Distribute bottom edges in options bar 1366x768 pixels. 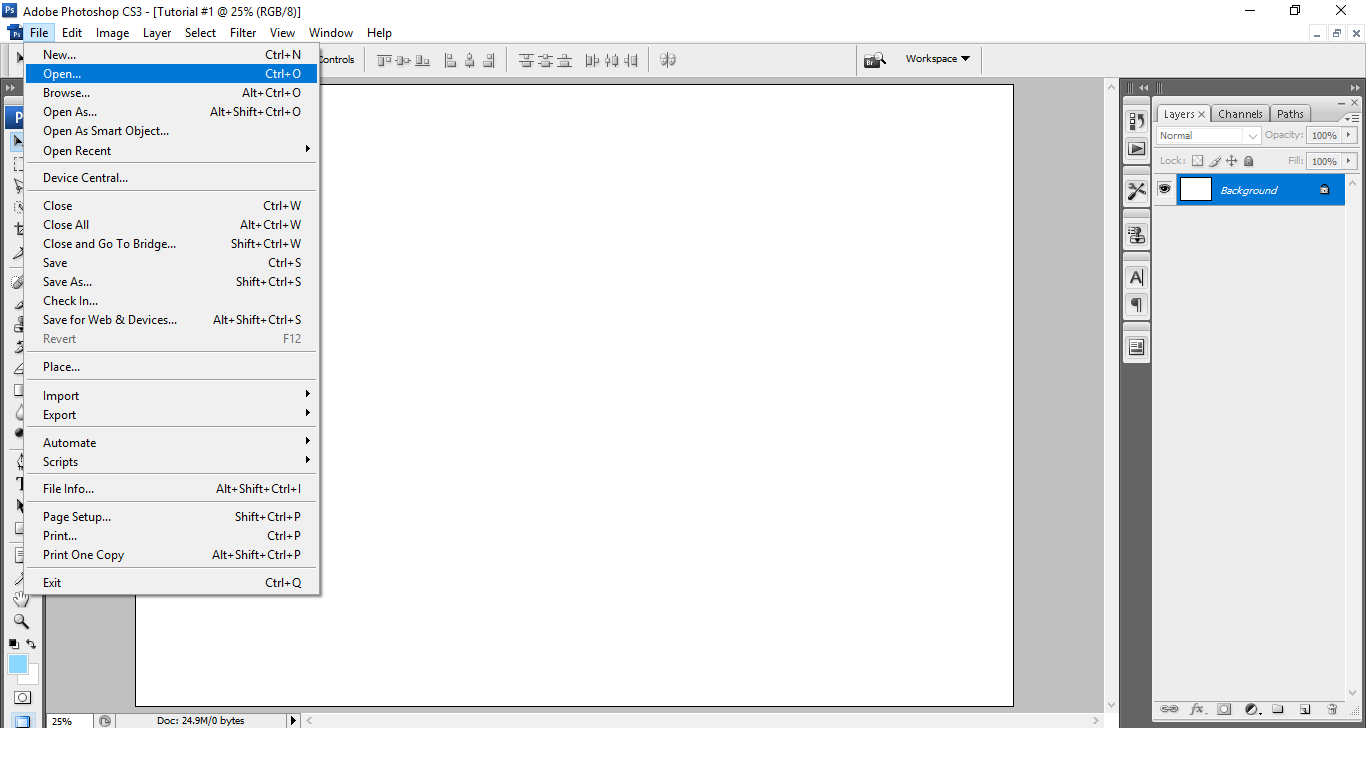click(x=564, y=60)
